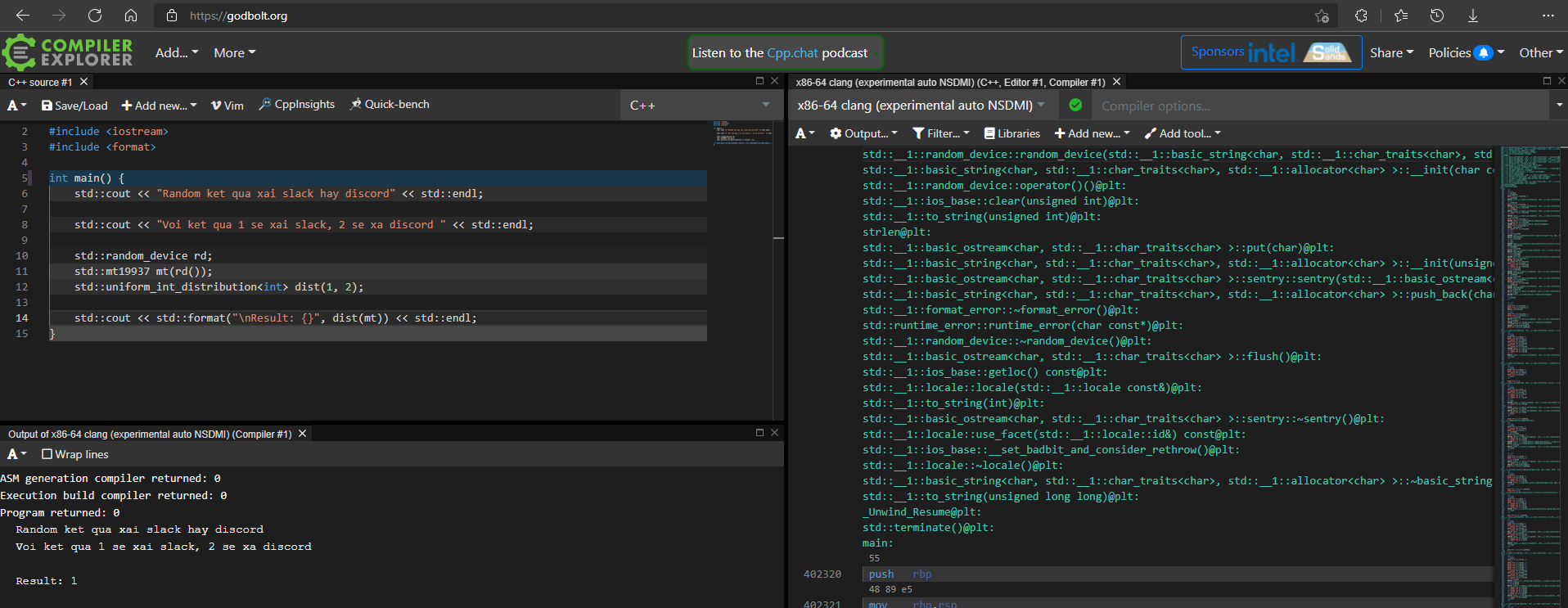1568x608 pixels.
Task: Click green compilation status checkmark
Action: click(x=1075, y=105)
